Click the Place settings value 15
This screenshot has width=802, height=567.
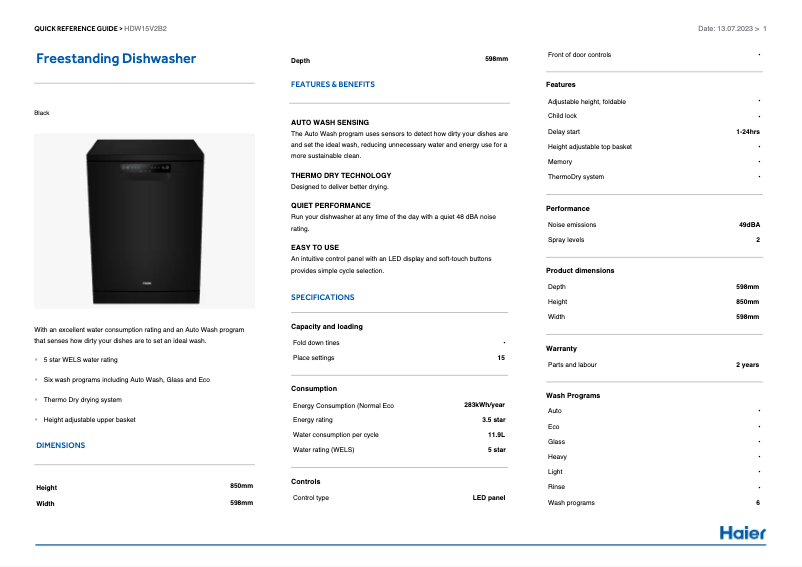[501, 357]
